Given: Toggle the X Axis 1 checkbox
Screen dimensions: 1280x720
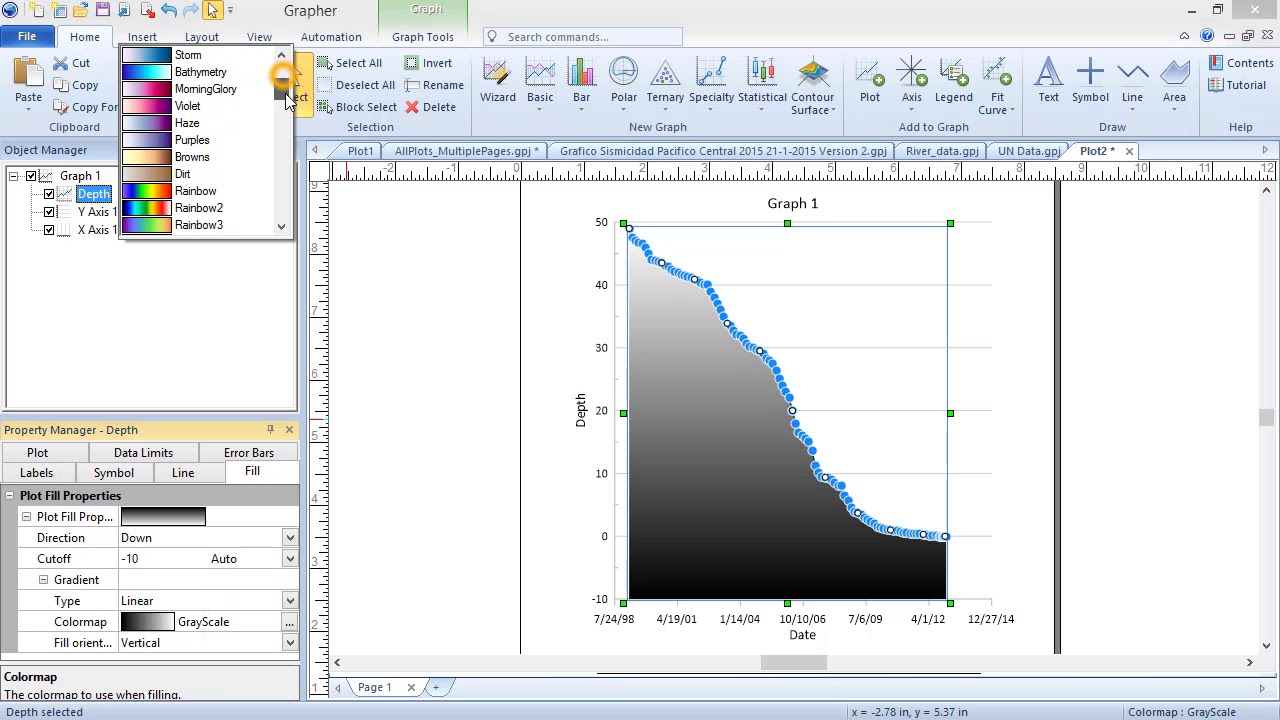Looking at the screenshot, I should pos(49,230).
